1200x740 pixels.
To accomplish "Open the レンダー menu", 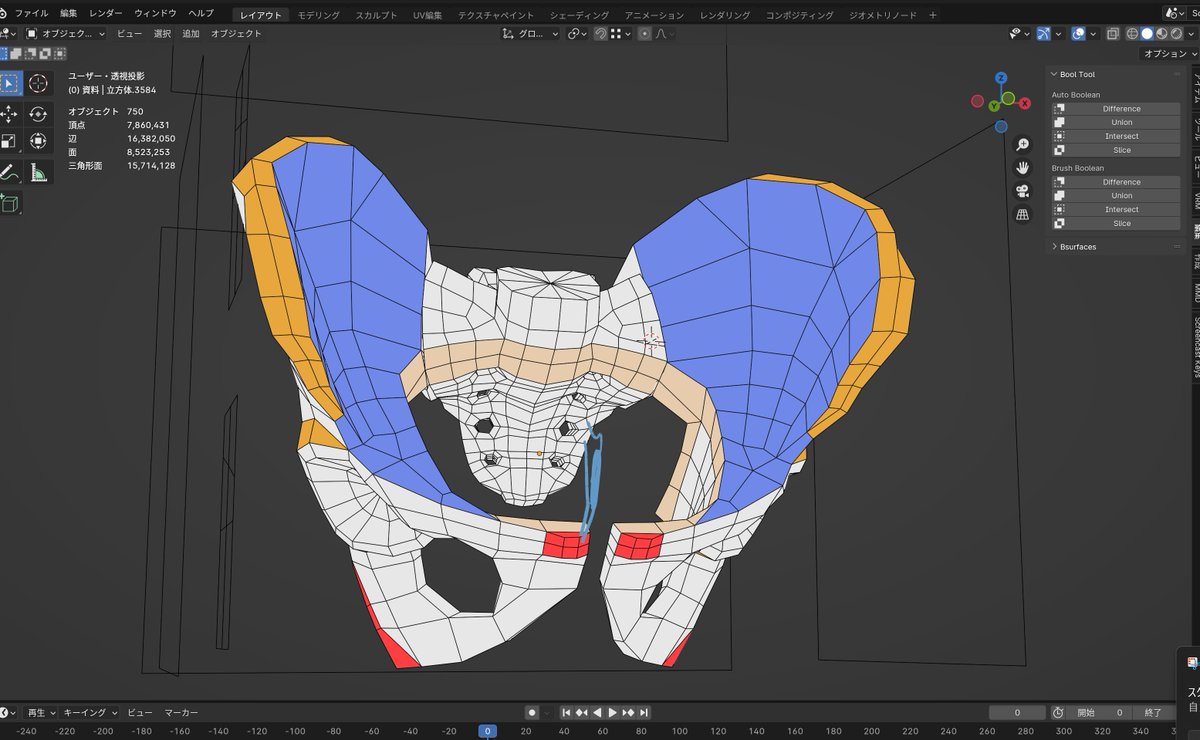I will pos(106,14).
